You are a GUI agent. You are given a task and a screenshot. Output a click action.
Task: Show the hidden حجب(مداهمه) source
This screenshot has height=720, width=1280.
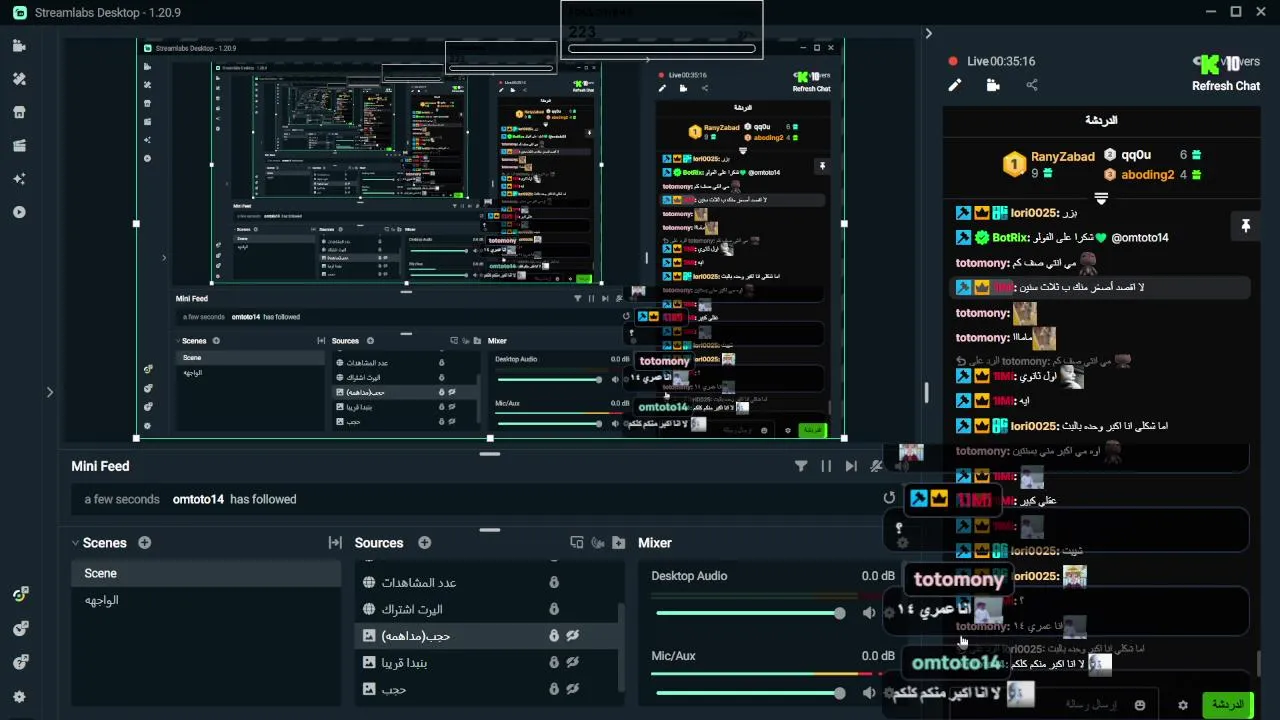pos(574,636)
